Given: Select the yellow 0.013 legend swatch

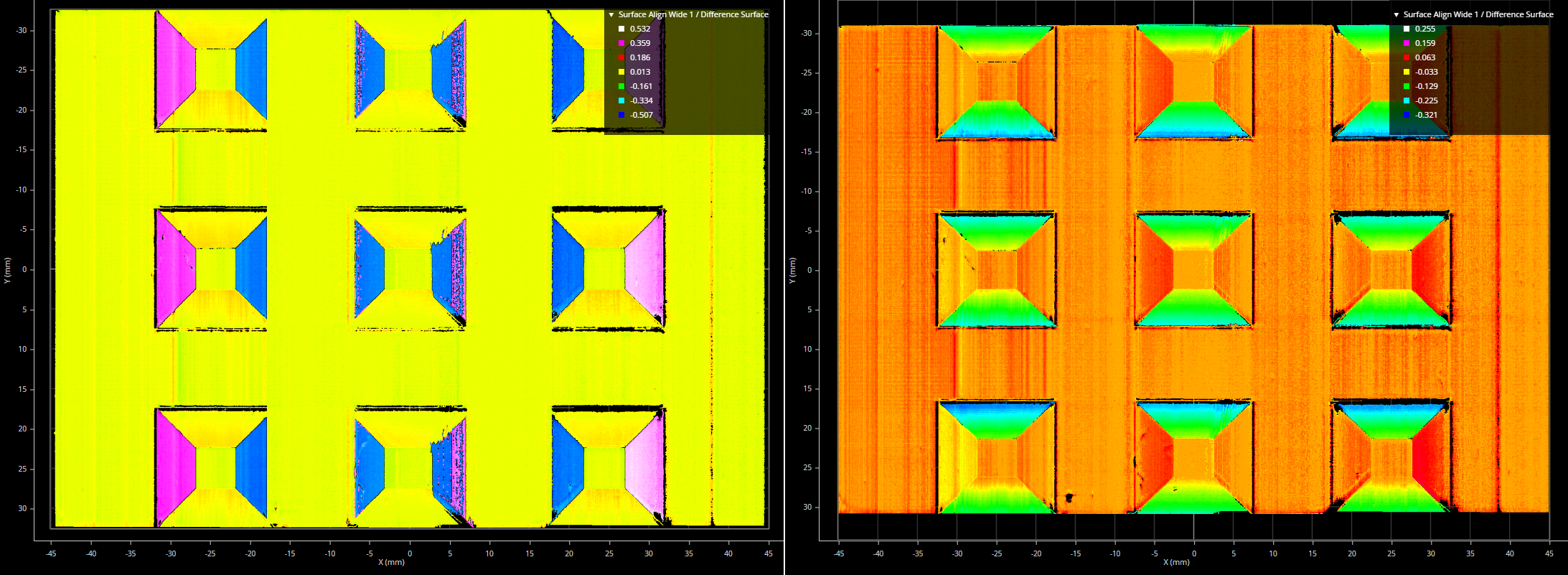Looking at the screenshot, I should click(621, 72).
